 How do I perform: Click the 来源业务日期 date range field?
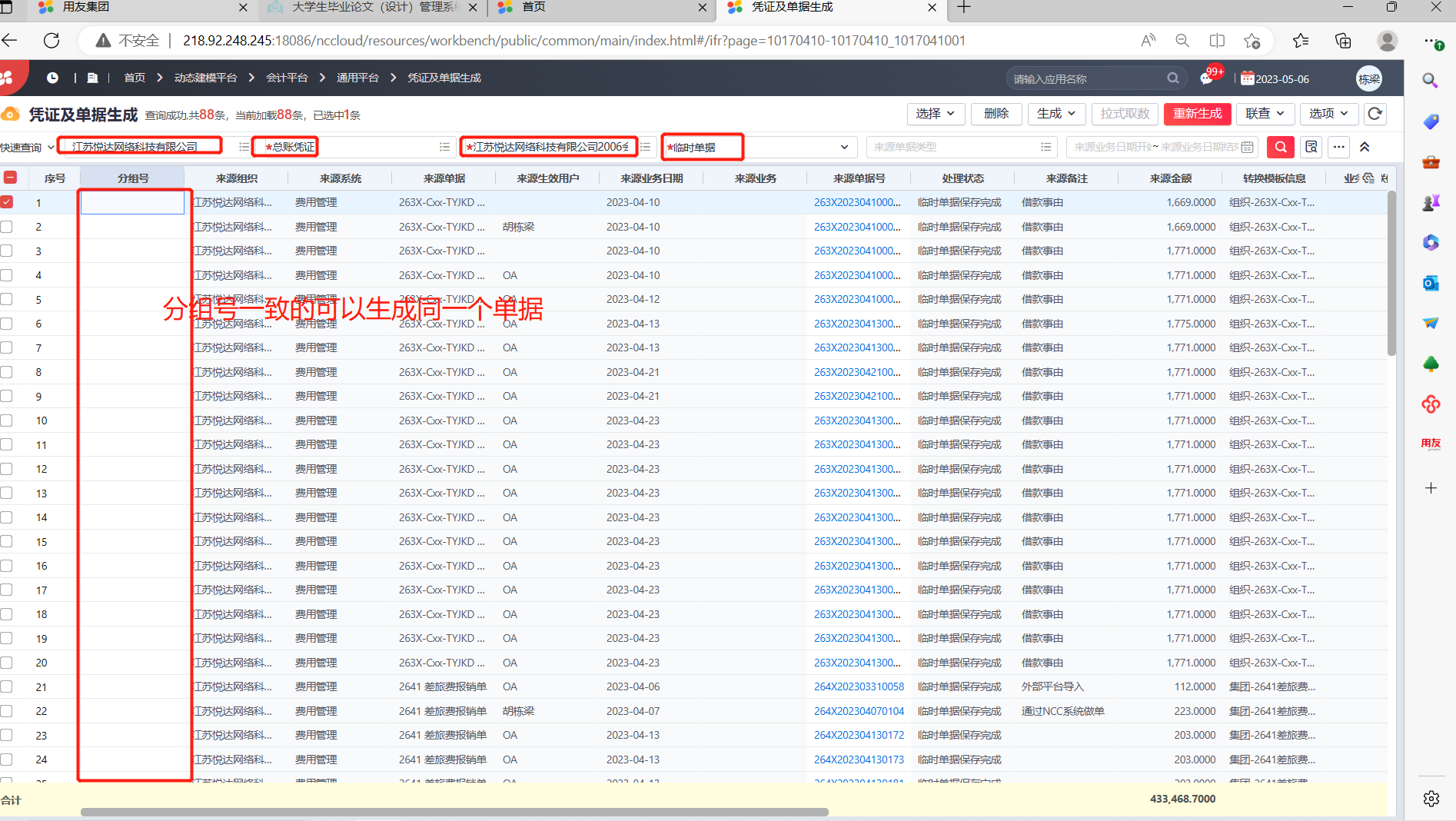pos(1162,147)
